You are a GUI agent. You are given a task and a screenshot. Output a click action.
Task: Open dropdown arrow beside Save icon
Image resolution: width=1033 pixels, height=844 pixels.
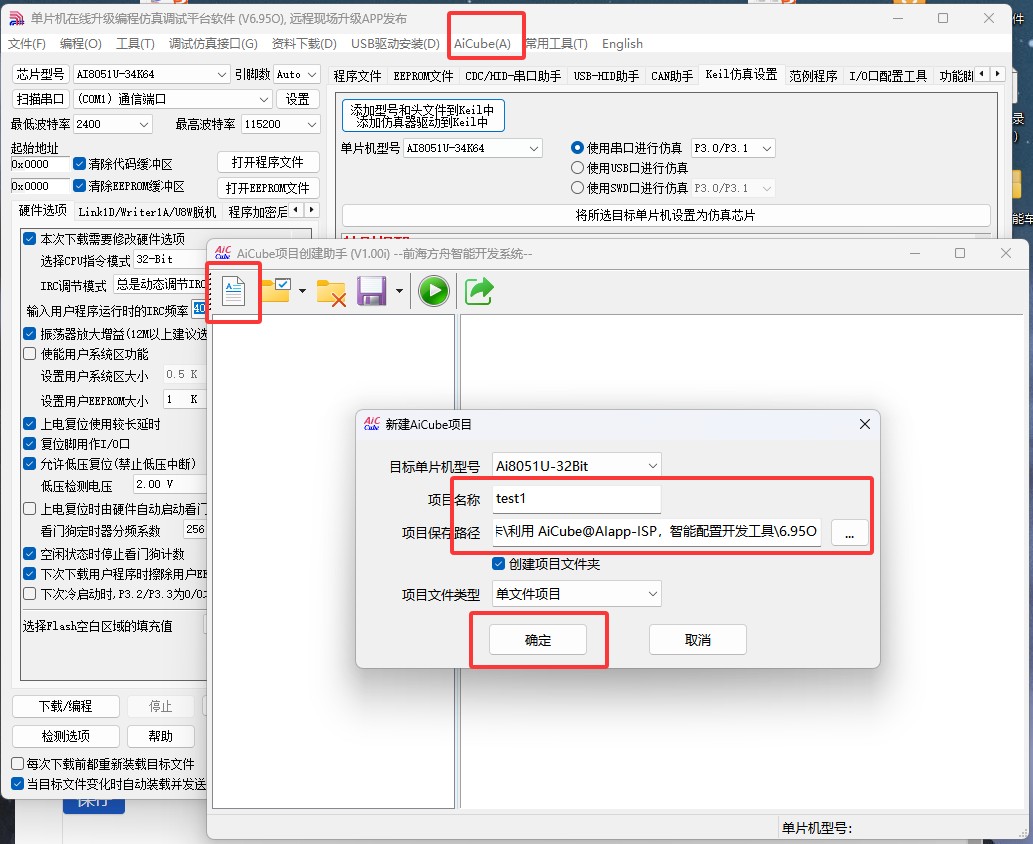coord(399,291)
